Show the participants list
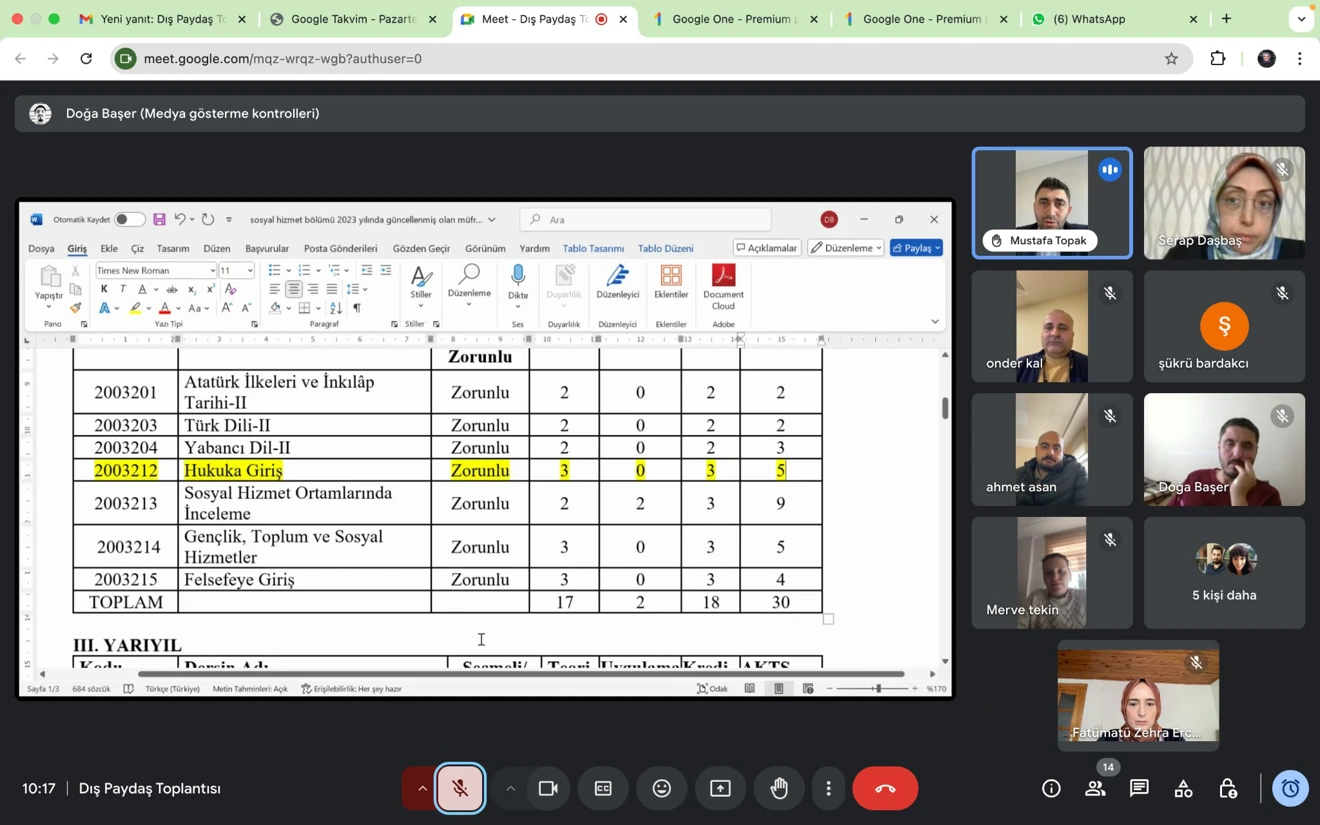The image size is (1320, 825). [x=1095, y=788]
